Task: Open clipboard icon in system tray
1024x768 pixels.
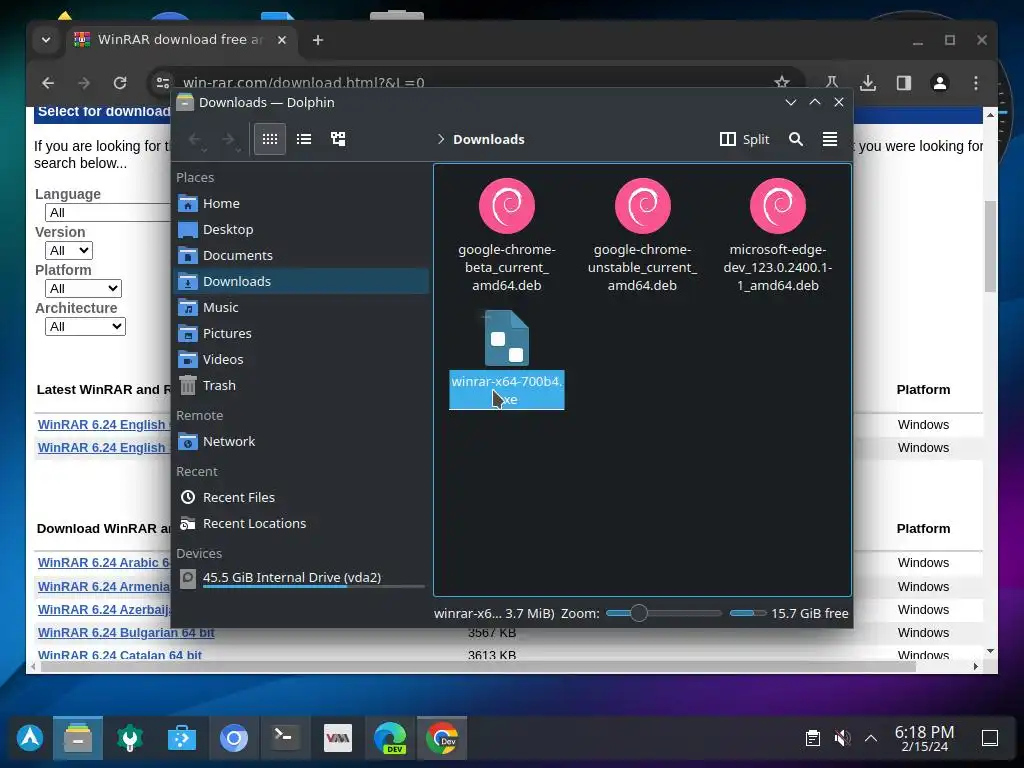Action: [813, 738]
